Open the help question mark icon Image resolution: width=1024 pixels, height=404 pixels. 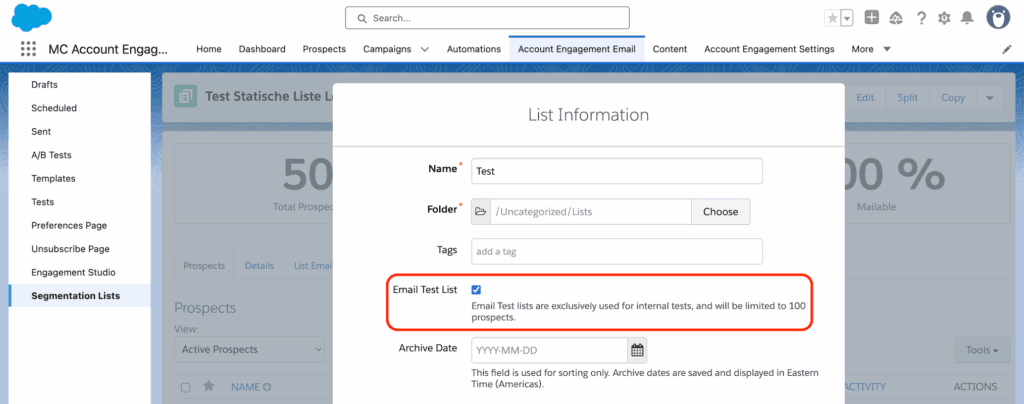tap(921, 18)
